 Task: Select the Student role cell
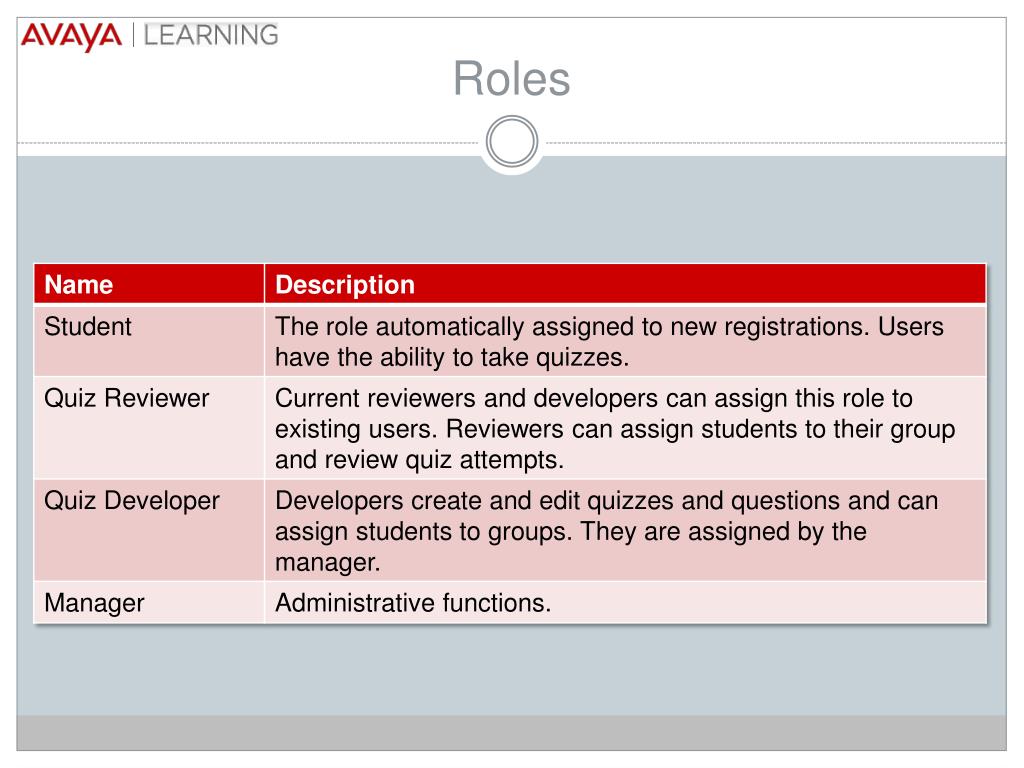[x=149, y=340]
